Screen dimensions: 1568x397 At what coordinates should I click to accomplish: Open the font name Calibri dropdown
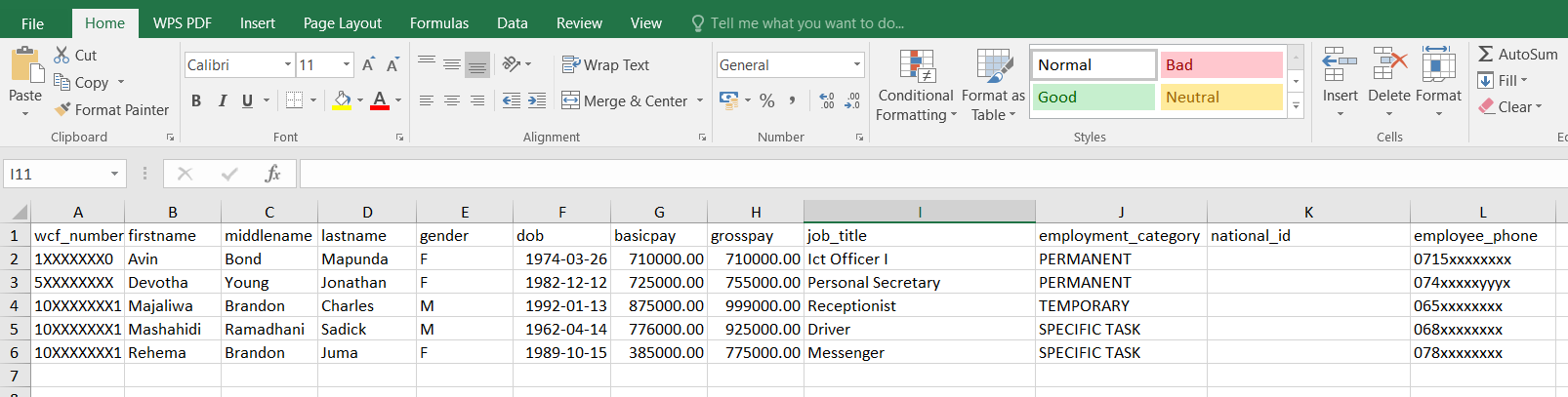[288, 65]
